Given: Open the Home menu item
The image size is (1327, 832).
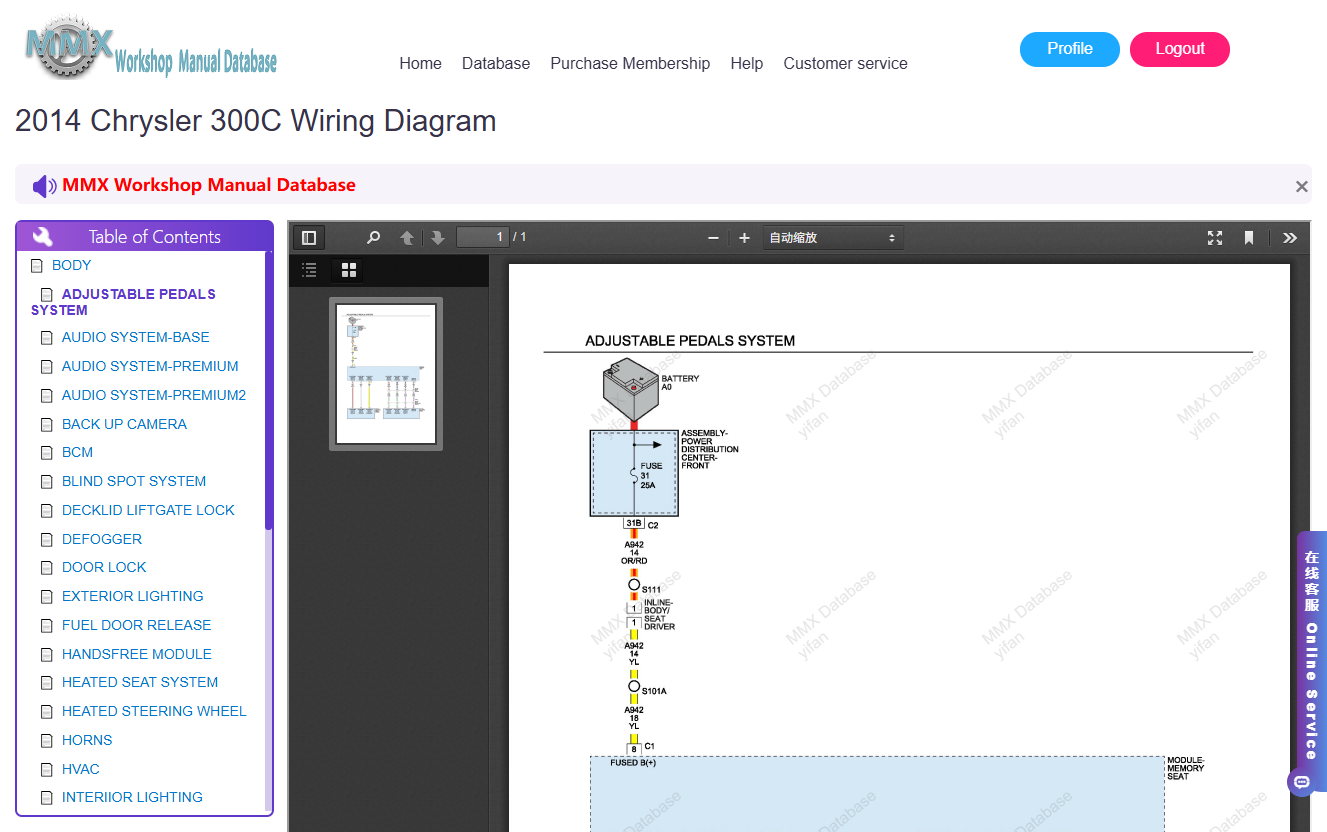Looking at the screenshot, I should click(x=420, y=63).
